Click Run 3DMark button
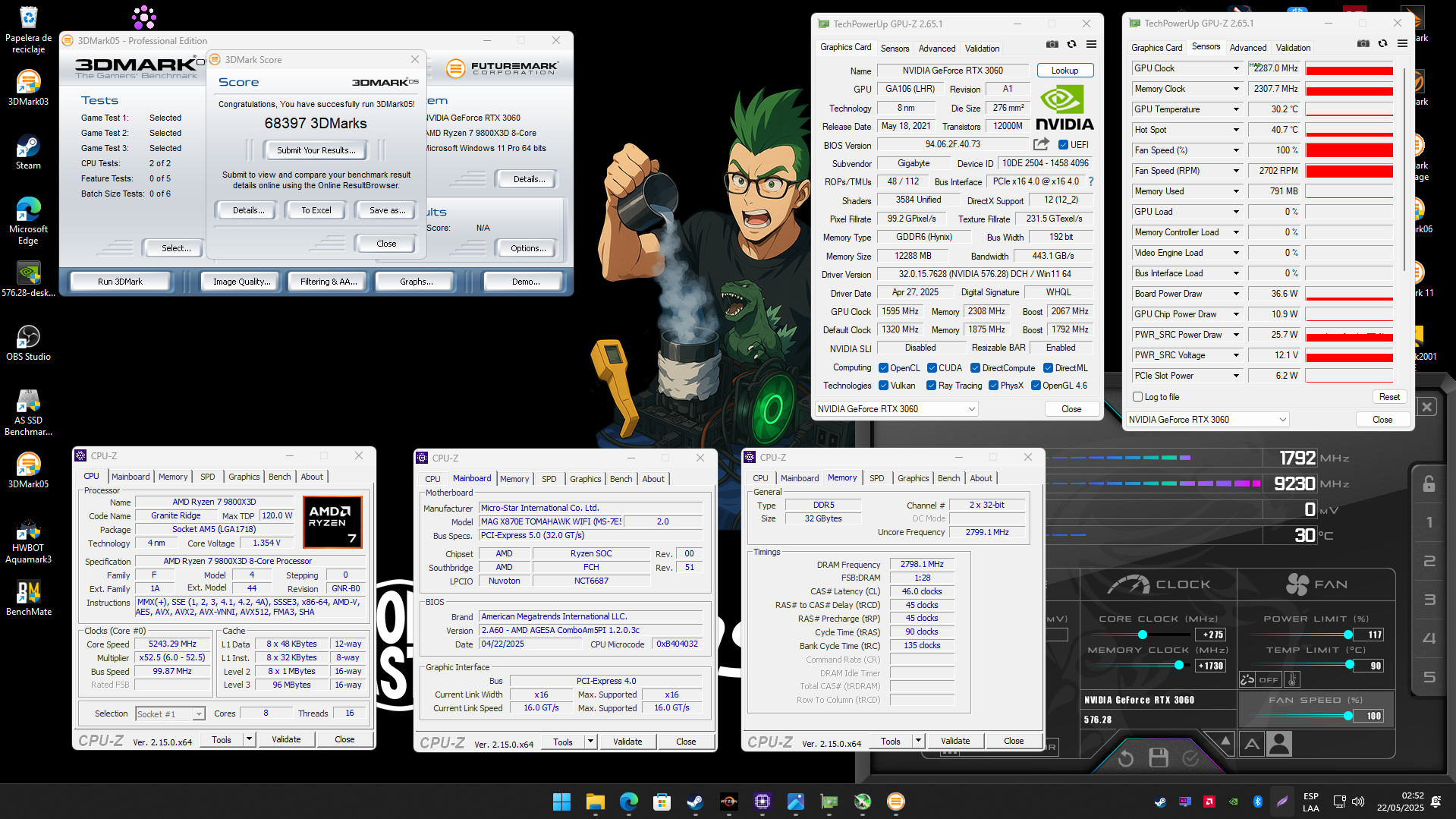This screenshot has width=1456, height=819. 120,282
